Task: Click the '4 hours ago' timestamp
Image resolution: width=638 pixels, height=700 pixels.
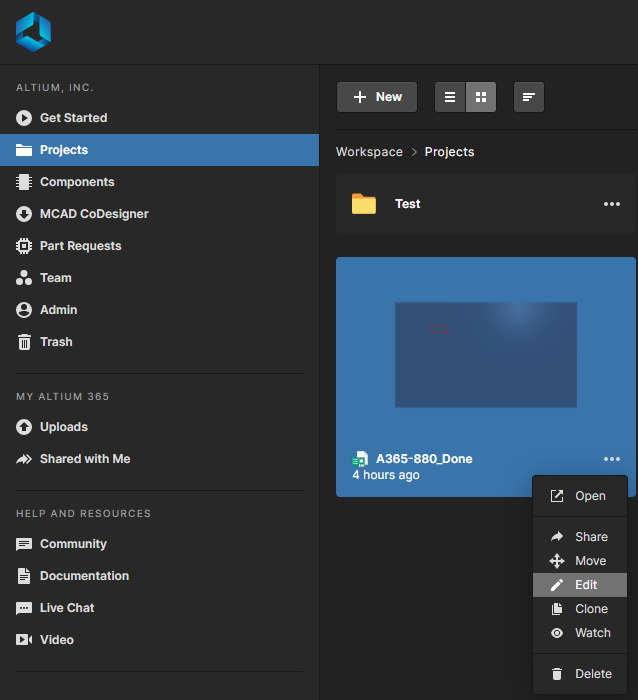Action: click(x=386, y=475)
